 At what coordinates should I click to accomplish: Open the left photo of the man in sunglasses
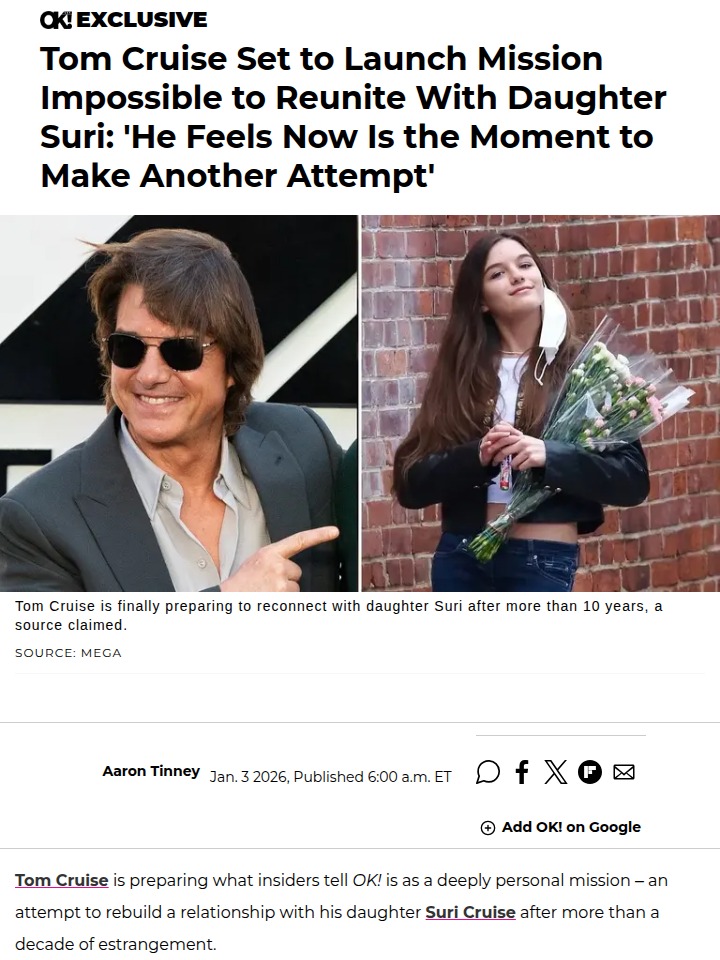[178, 403]
